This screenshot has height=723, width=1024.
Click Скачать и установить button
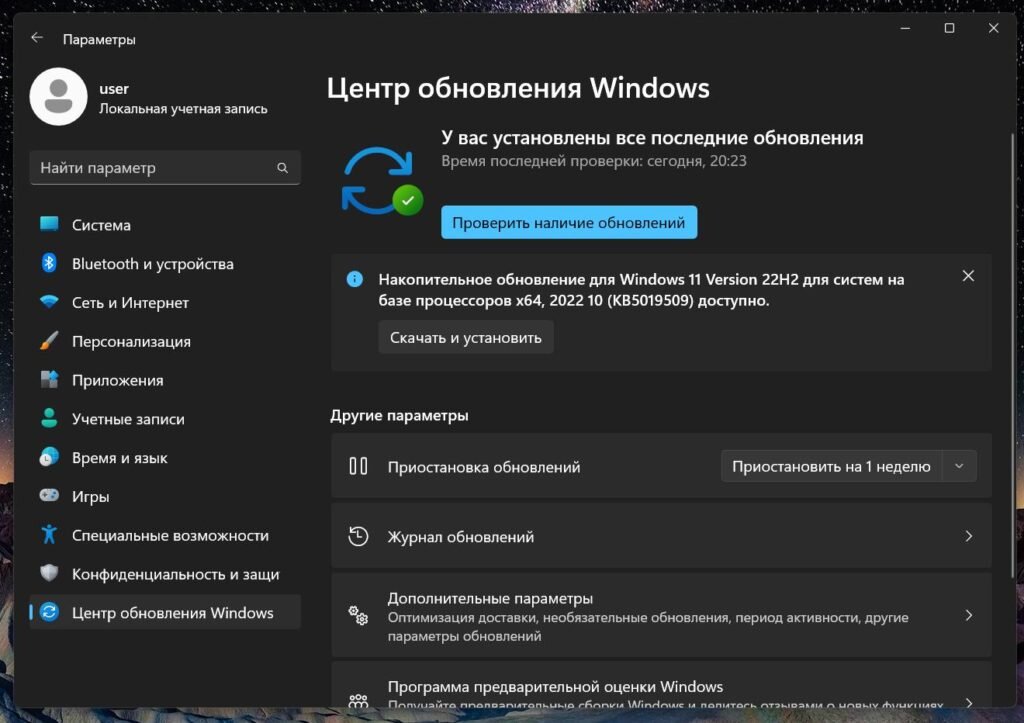pyautogui.click(x=466, y=338)
